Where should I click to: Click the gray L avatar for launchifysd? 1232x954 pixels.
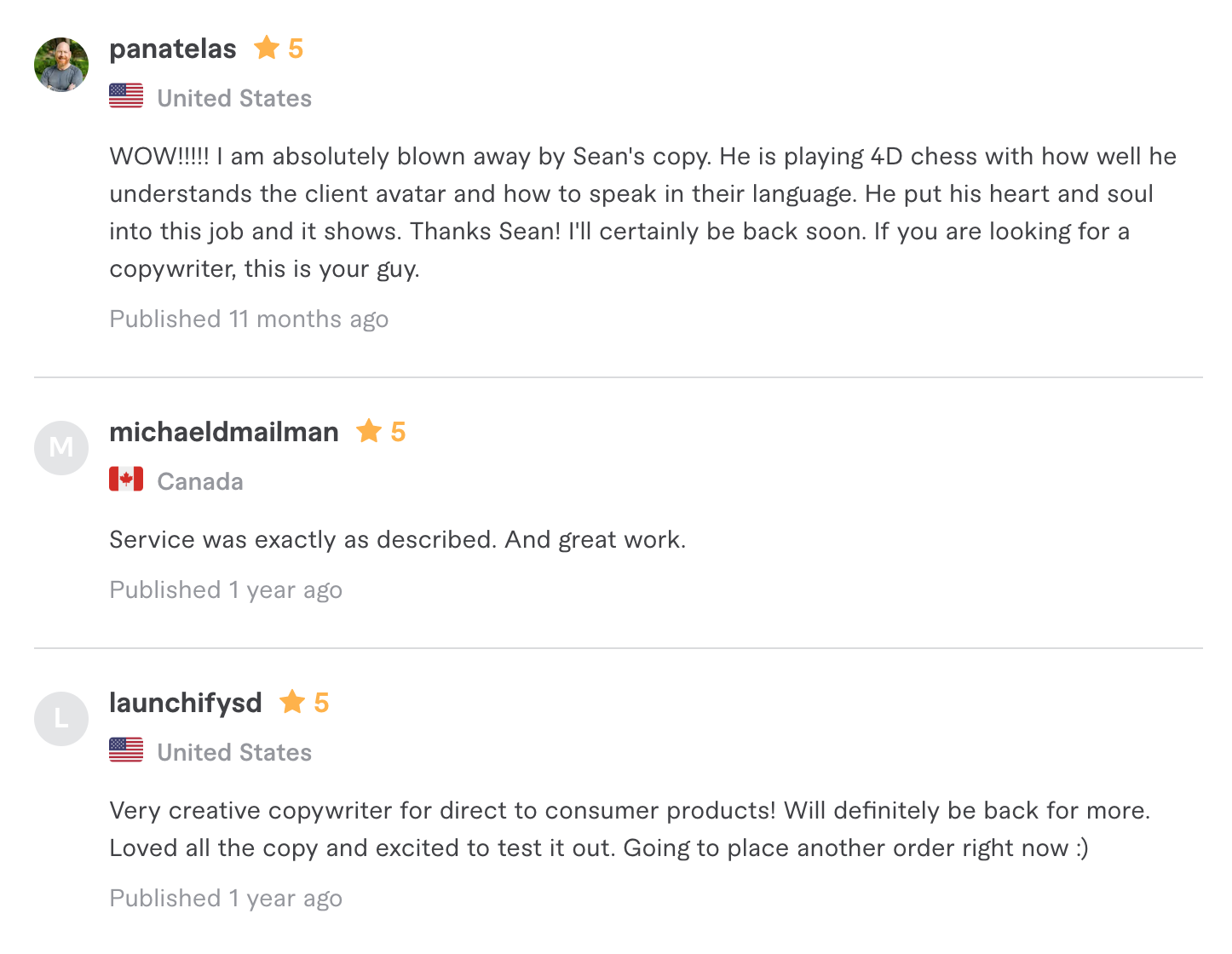click(x=61, y=719)
